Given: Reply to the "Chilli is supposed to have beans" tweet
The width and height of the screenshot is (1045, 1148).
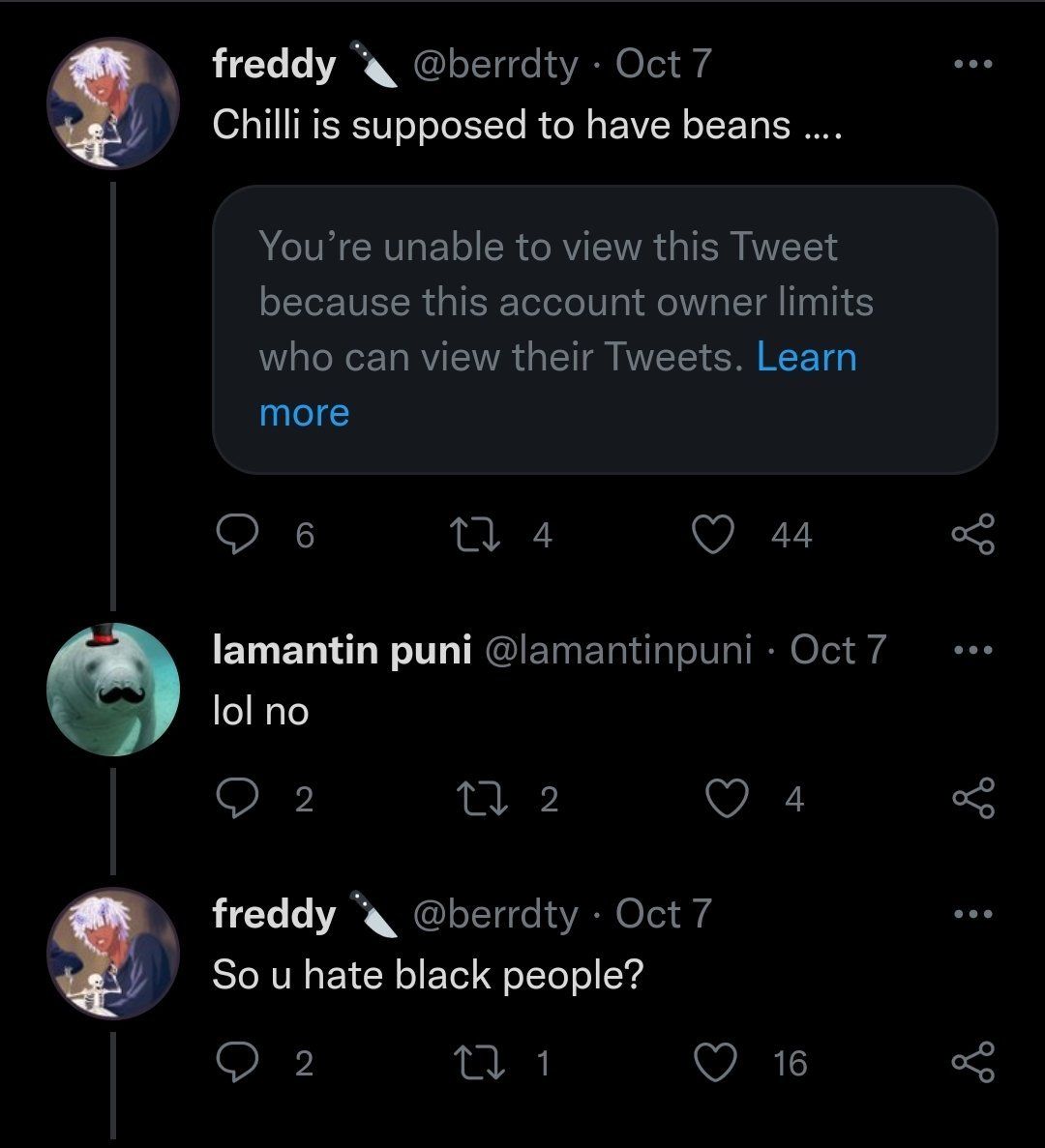Looking at the screenshot, I should pos(235,535).
